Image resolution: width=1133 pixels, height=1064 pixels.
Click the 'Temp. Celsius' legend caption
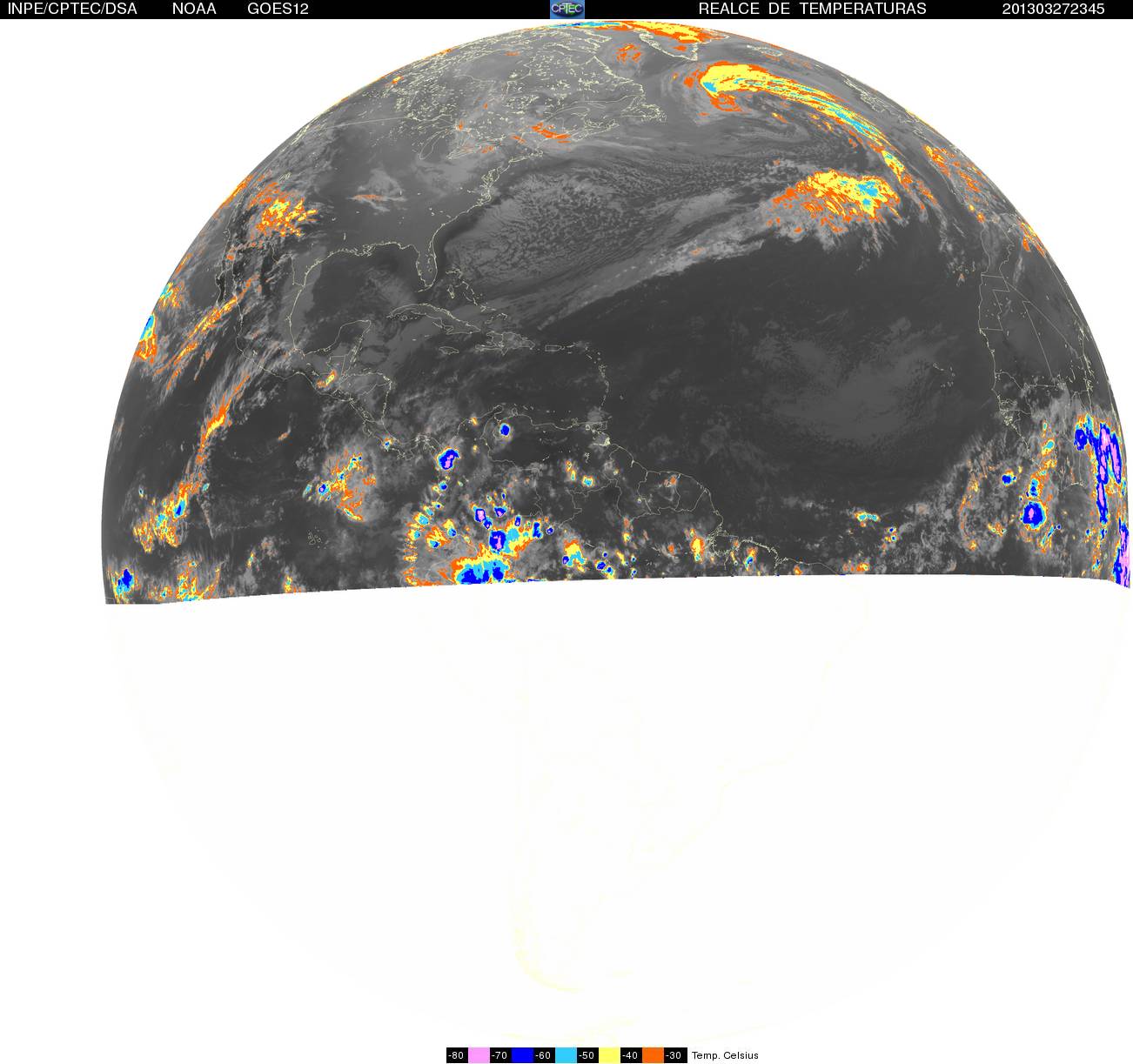point(725,1055)
